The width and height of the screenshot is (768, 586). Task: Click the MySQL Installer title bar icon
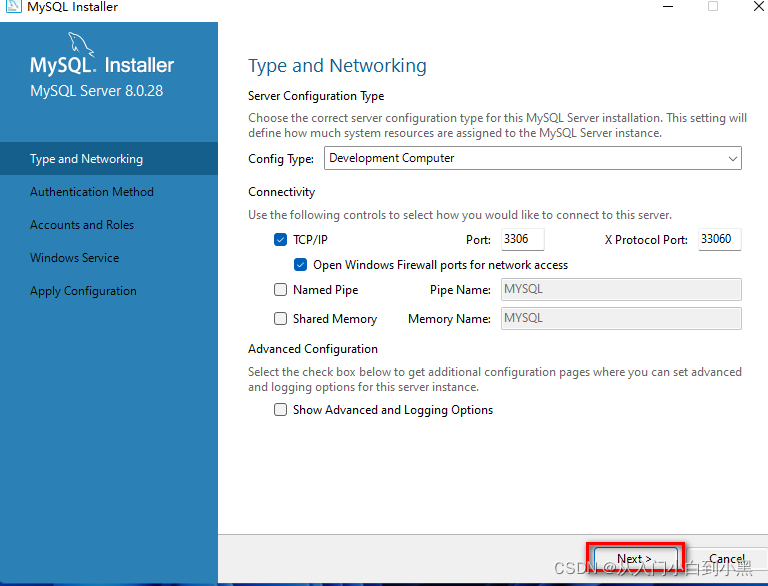[x=12, y=6]
